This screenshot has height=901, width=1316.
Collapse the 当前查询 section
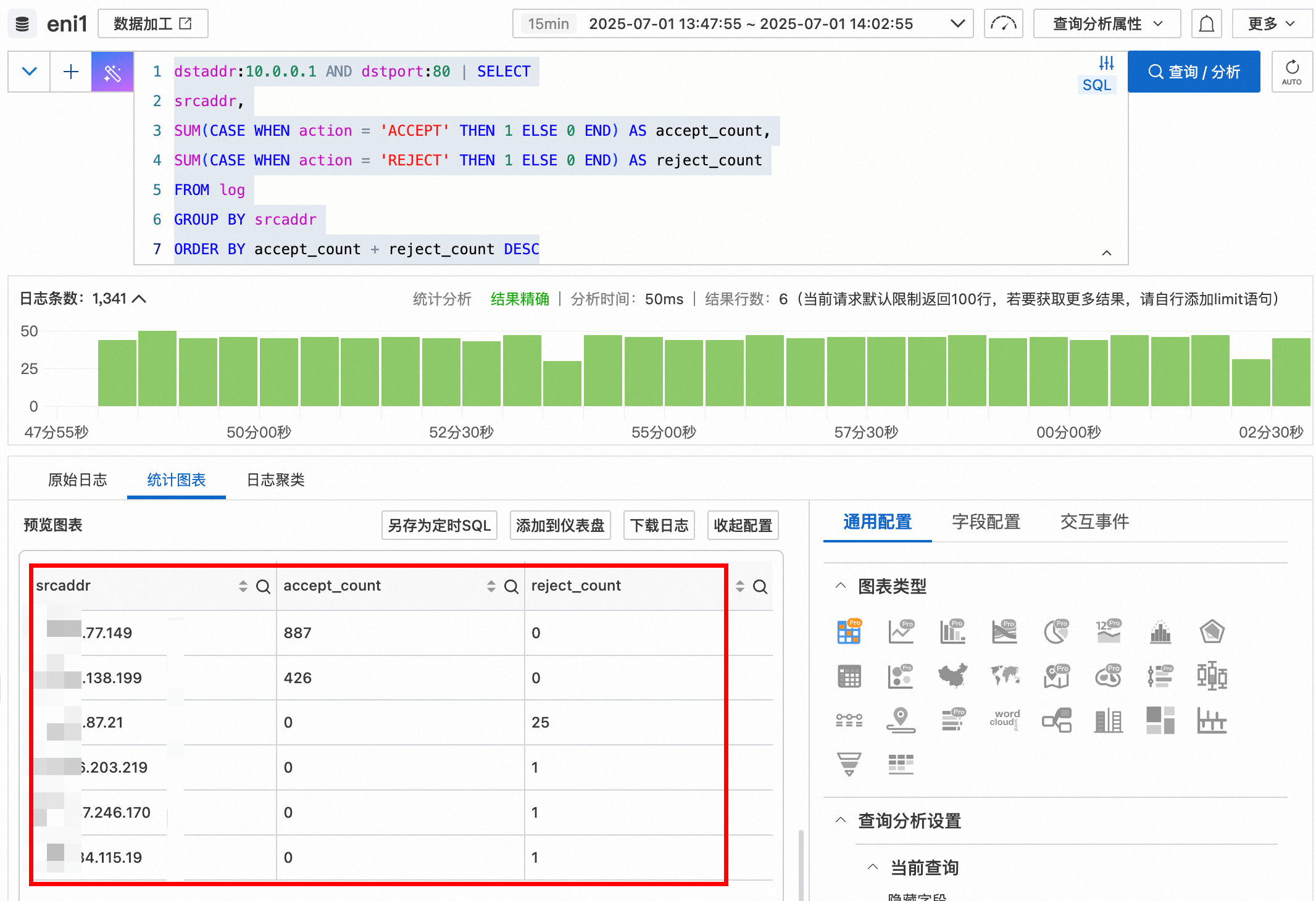tap(873, 866)
